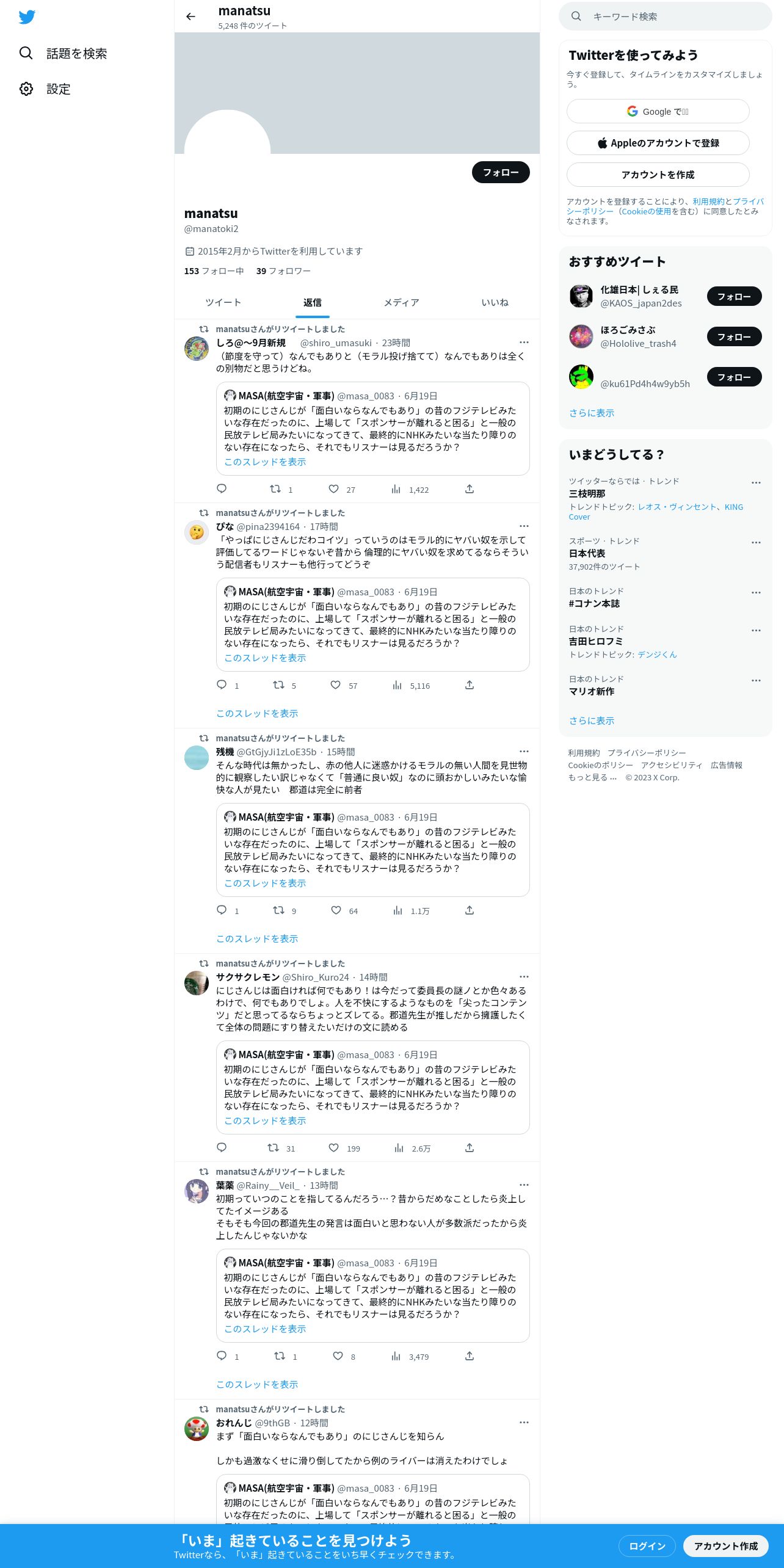Follow manatsu with the フォロー button

point(501,172)
